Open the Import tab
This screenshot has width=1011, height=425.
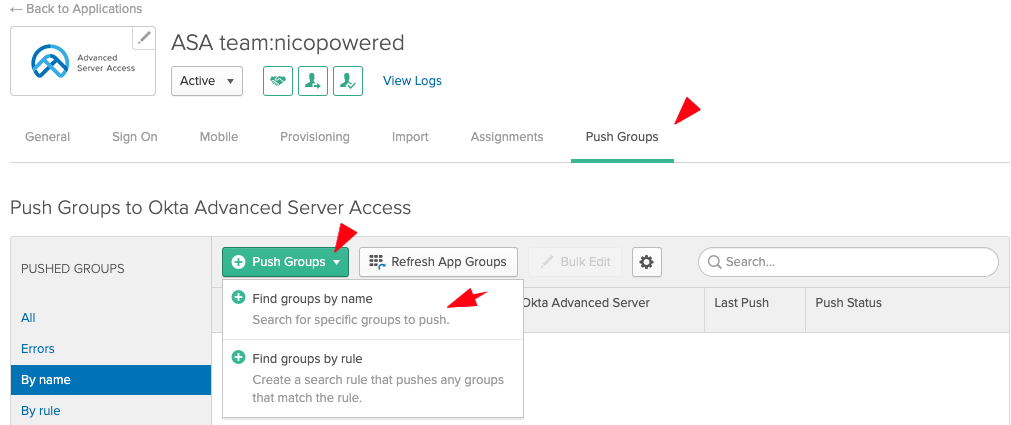click(410, 137)
